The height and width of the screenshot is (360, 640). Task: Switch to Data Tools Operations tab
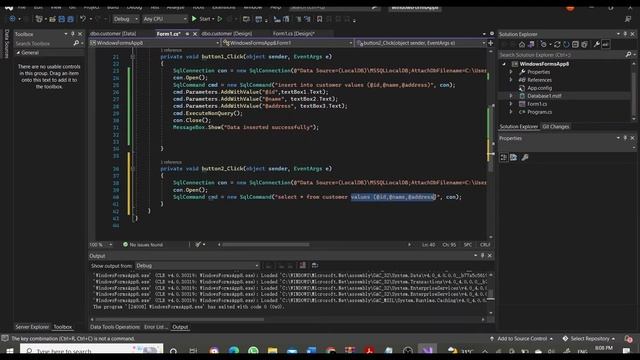coord(115,327)
